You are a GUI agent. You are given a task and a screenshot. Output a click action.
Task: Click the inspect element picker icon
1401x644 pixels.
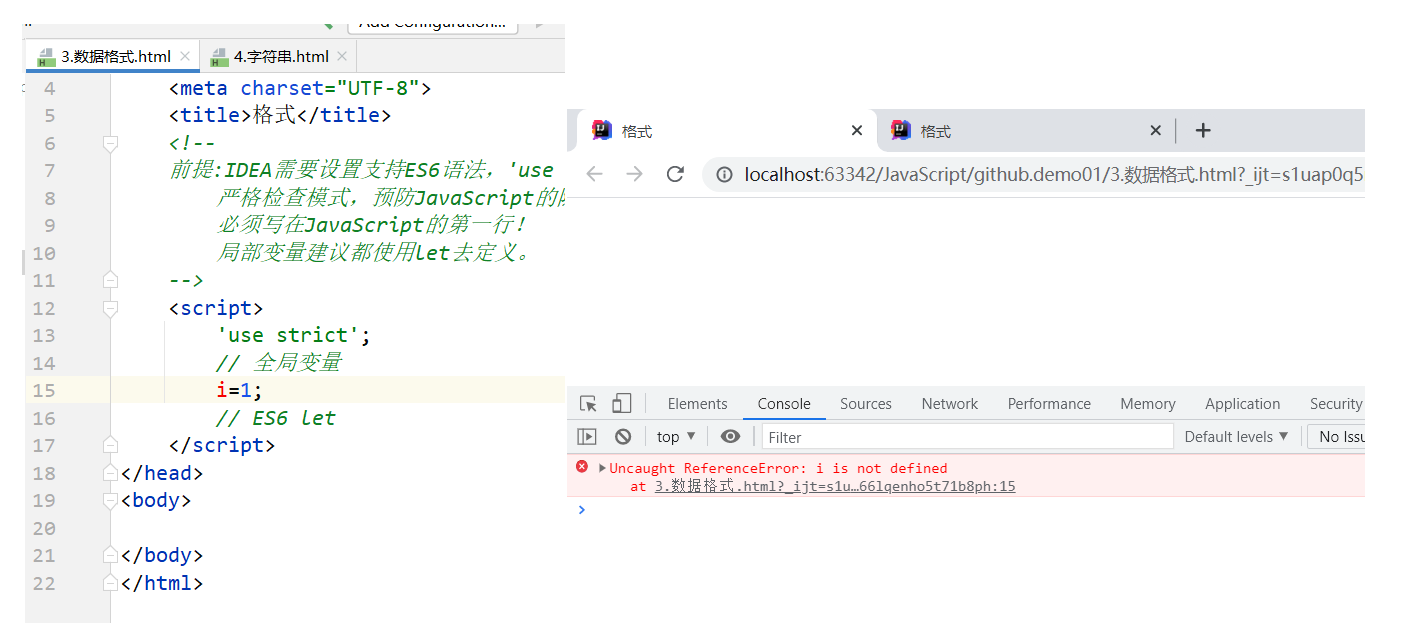589,404
